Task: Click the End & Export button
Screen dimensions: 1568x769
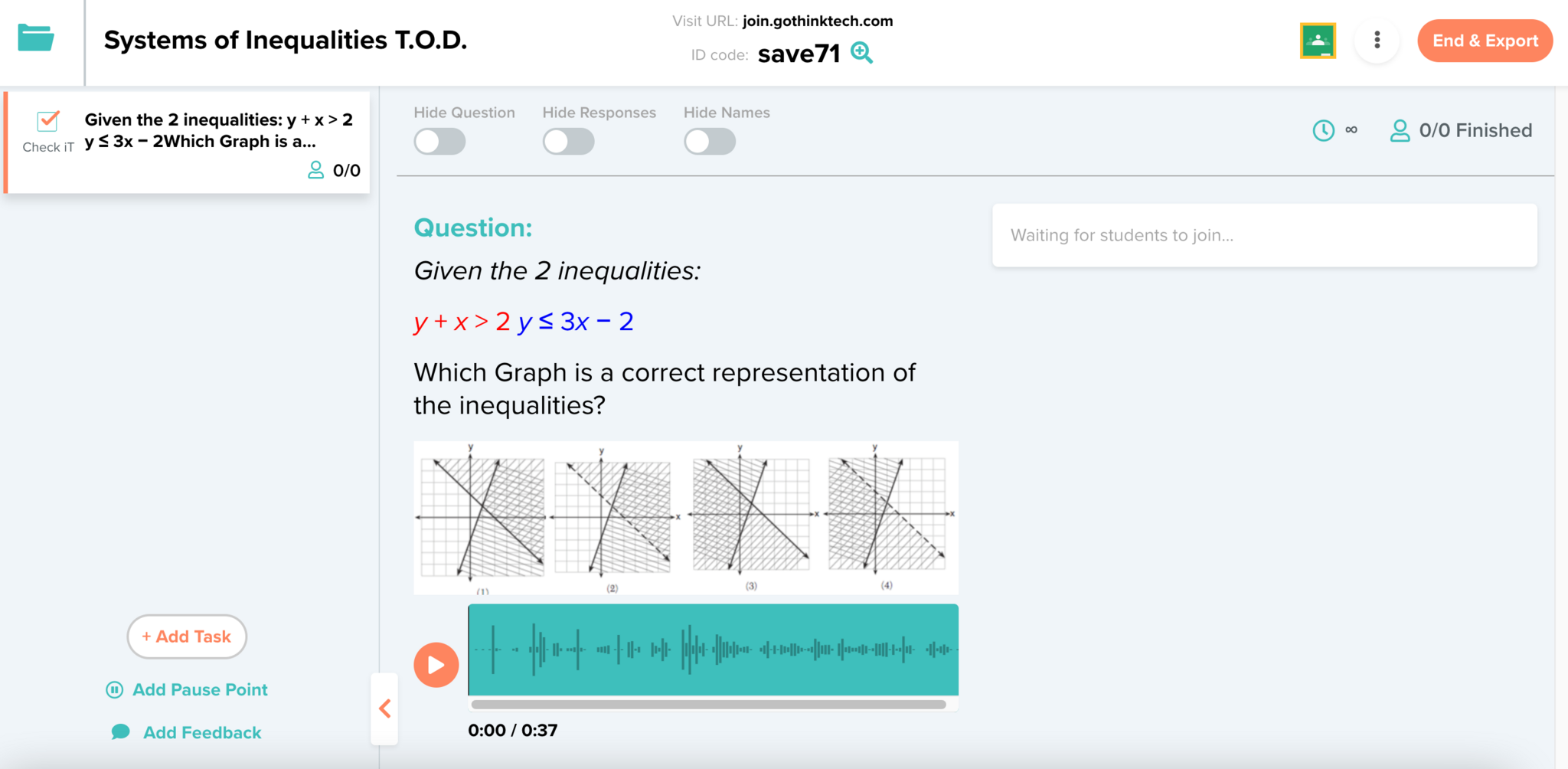Action: tap(1485, 41)
